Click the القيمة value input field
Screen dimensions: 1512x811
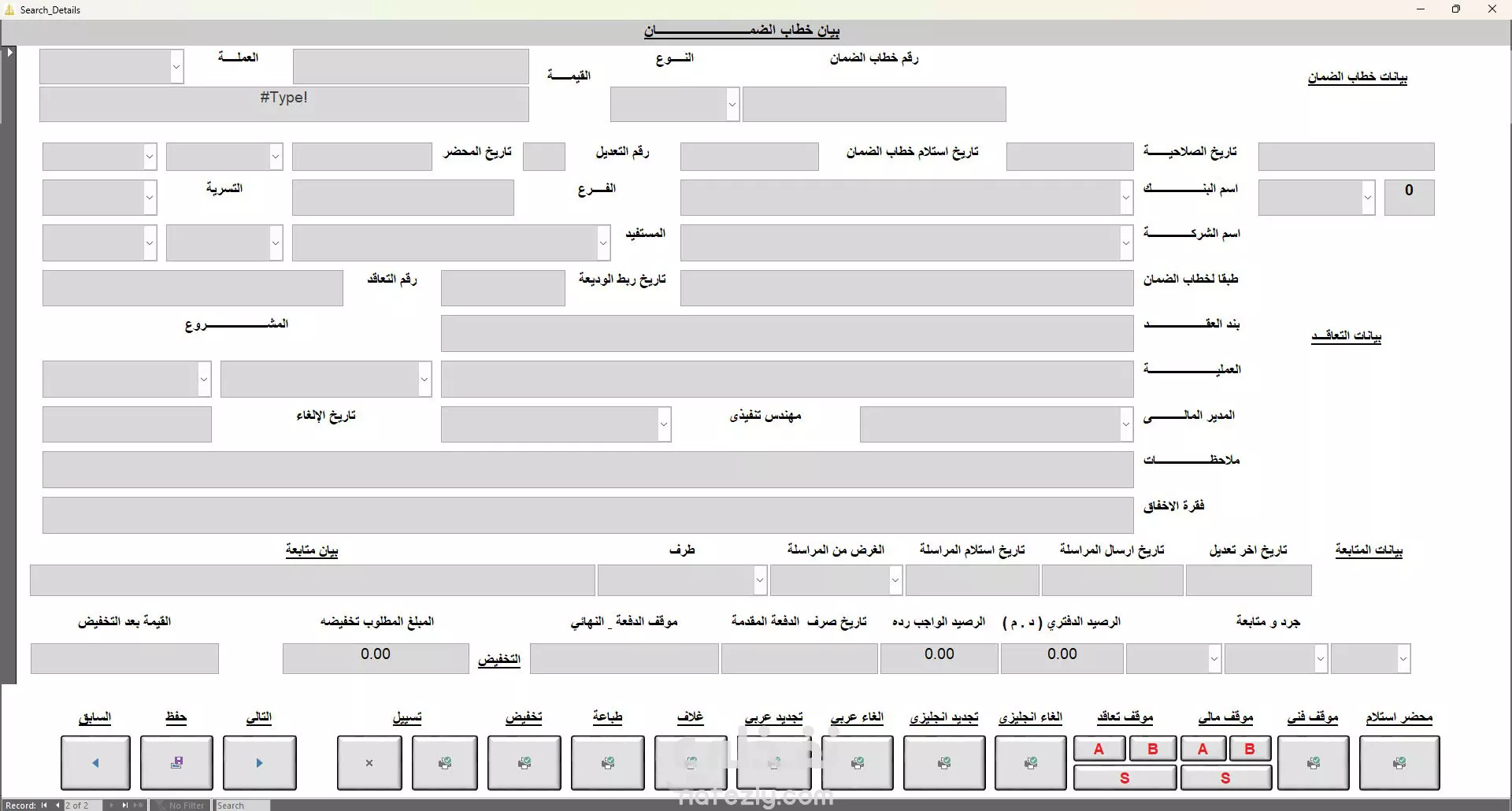coord(410,67)
